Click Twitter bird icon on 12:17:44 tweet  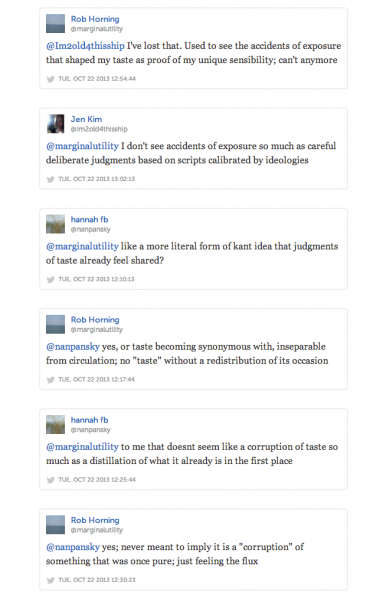50,380
